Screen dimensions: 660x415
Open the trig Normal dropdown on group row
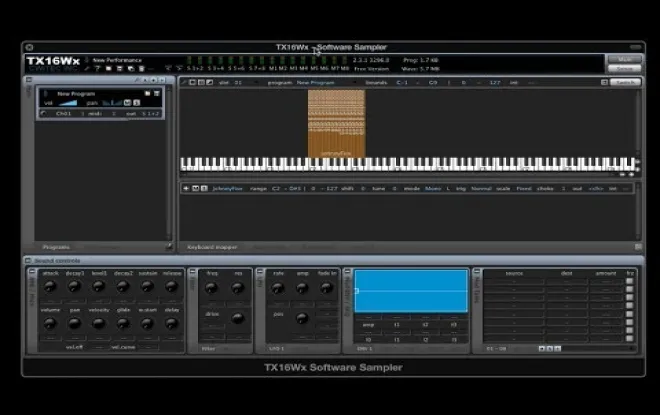[x=481, y=189]
